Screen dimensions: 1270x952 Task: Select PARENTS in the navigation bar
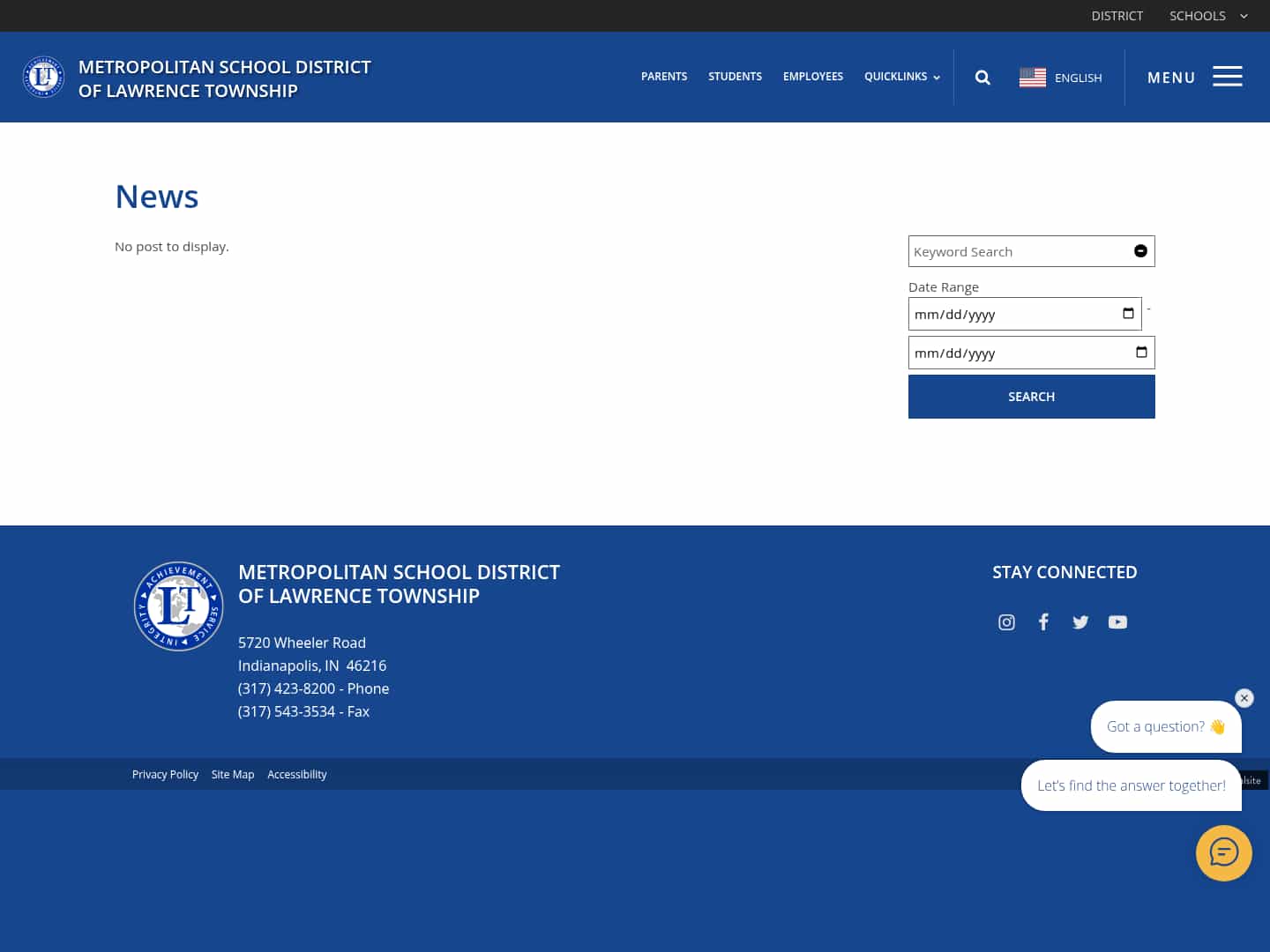pyautogui.click(x=664, y=77)
